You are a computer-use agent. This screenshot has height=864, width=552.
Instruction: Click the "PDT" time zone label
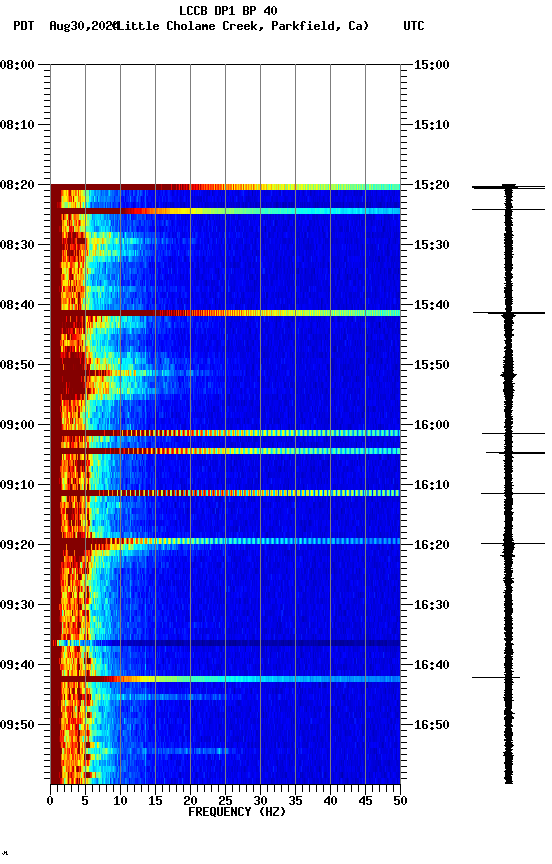tap(24, 26)
